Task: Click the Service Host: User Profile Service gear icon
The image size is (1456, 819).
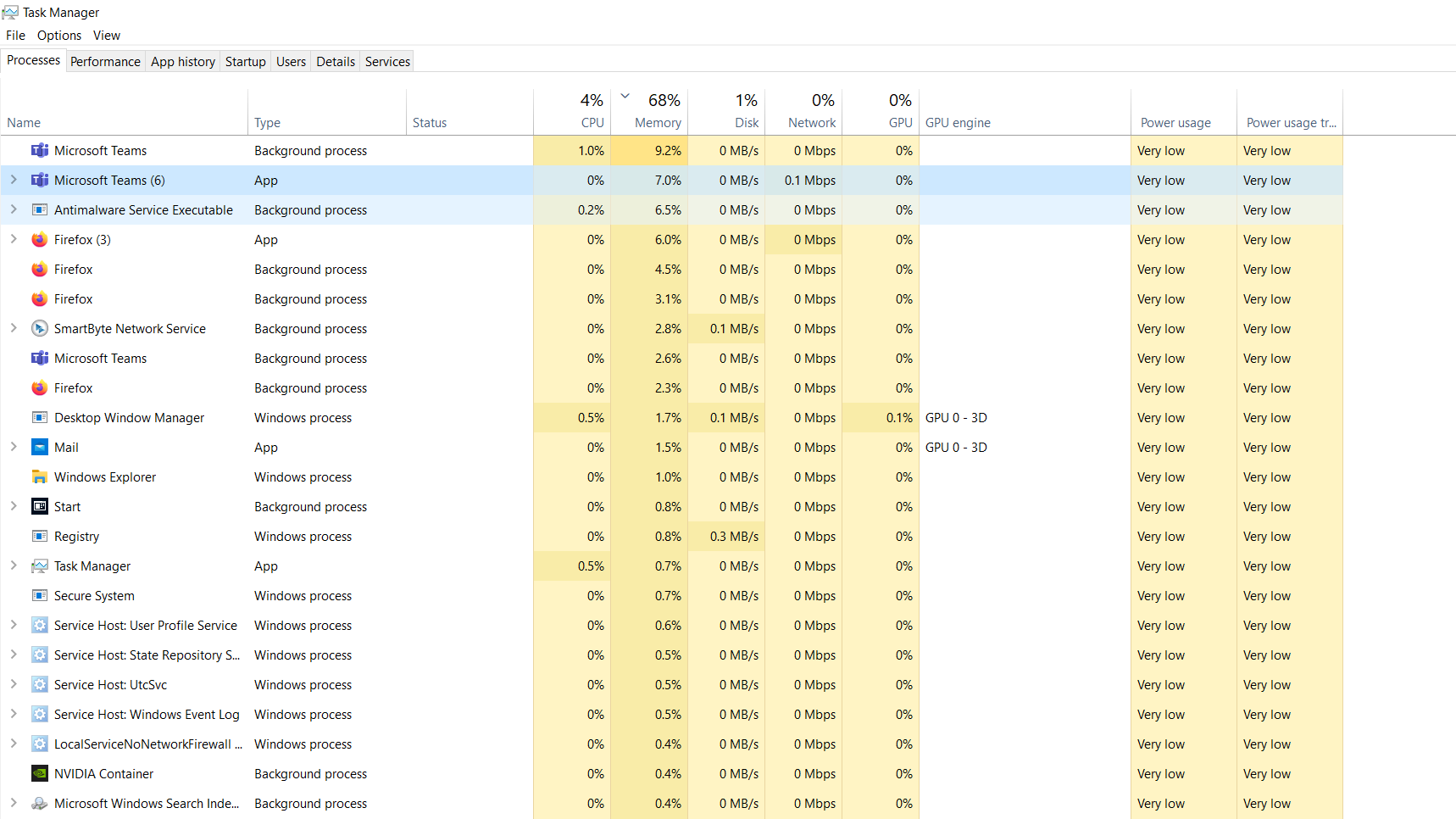Action: point(40,626)
